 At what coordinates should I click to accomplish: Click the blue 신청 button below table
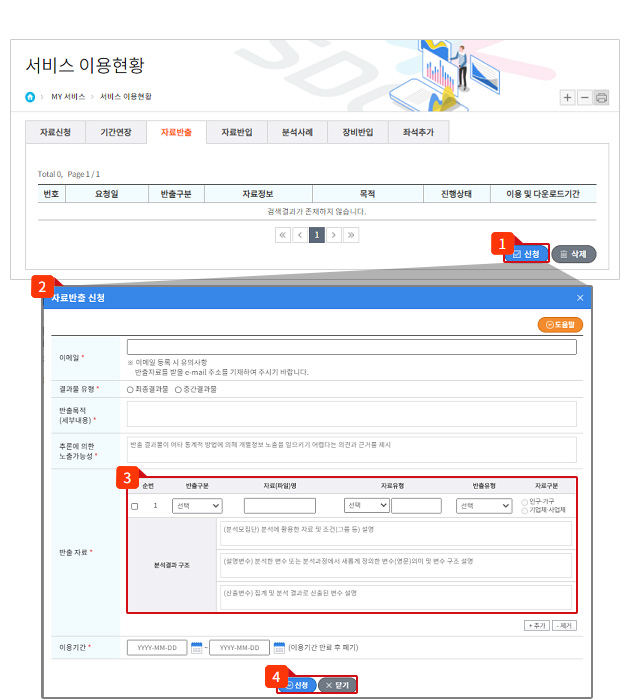click(527, 254)
